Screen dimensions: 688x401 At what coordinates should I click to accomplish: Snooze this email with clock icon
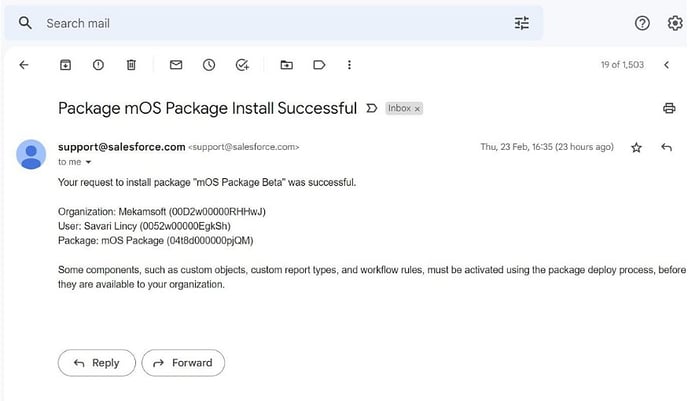(209, 65)
